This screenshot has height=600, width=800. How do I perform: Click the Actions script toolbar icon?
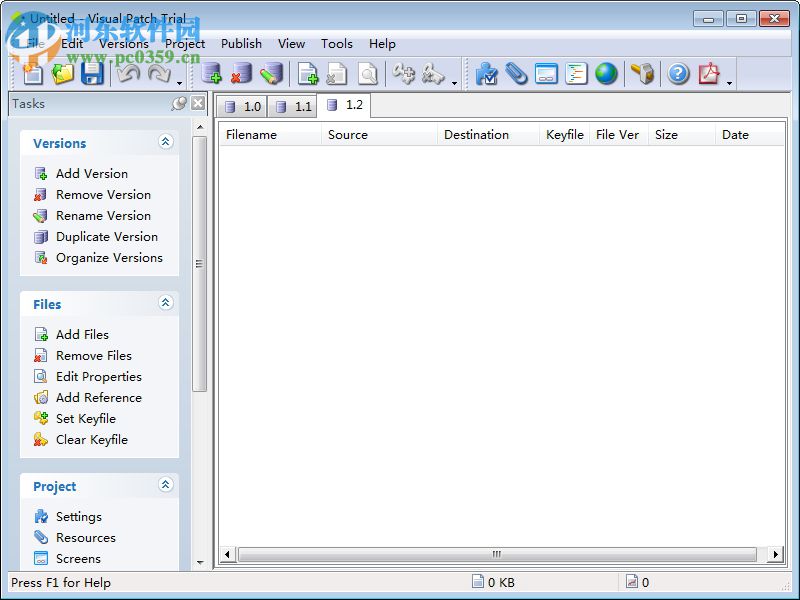point(576,74)
